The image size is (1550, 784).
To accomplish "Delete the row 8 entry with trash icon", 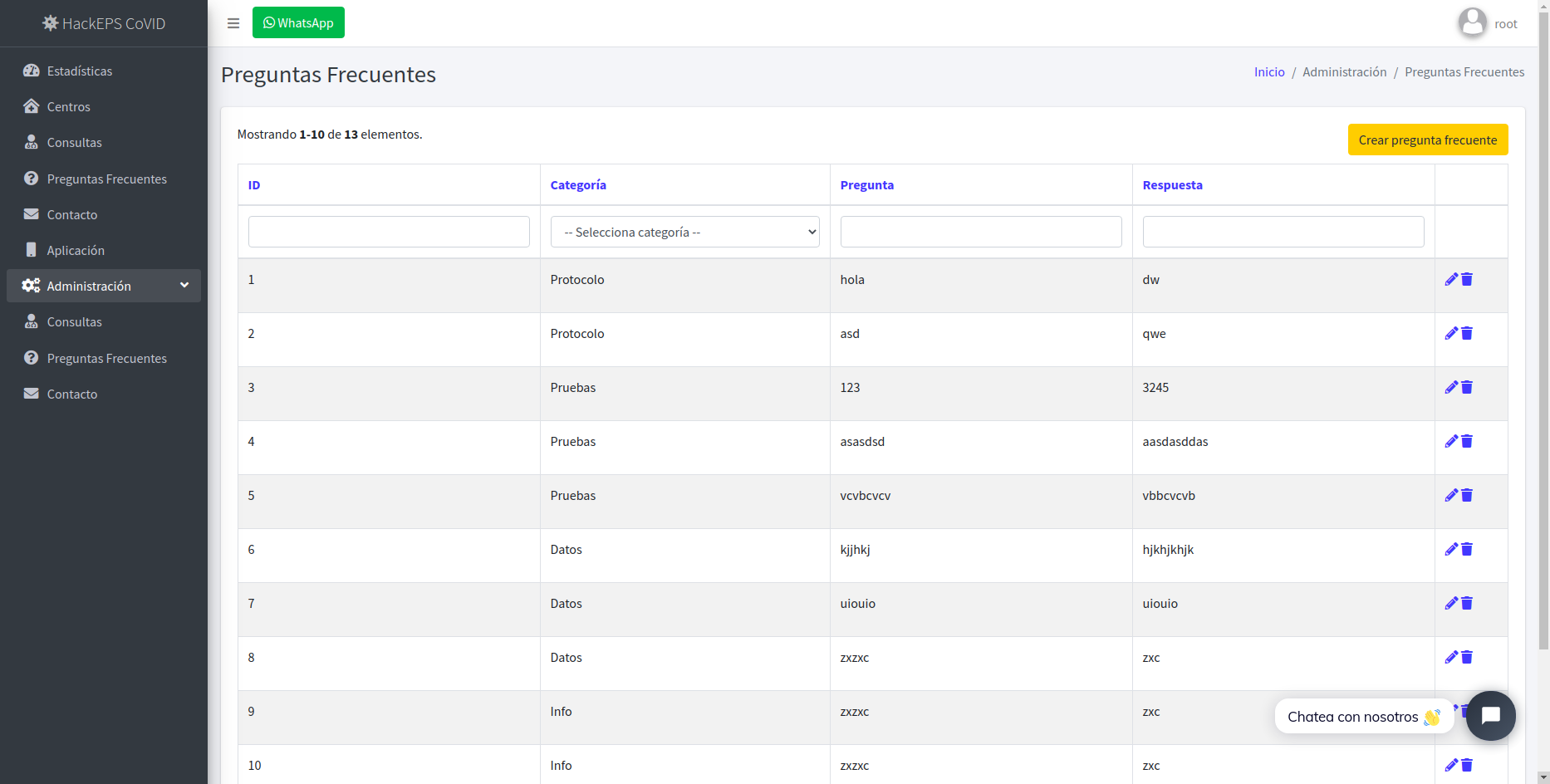I will (x=1467, y=658).
